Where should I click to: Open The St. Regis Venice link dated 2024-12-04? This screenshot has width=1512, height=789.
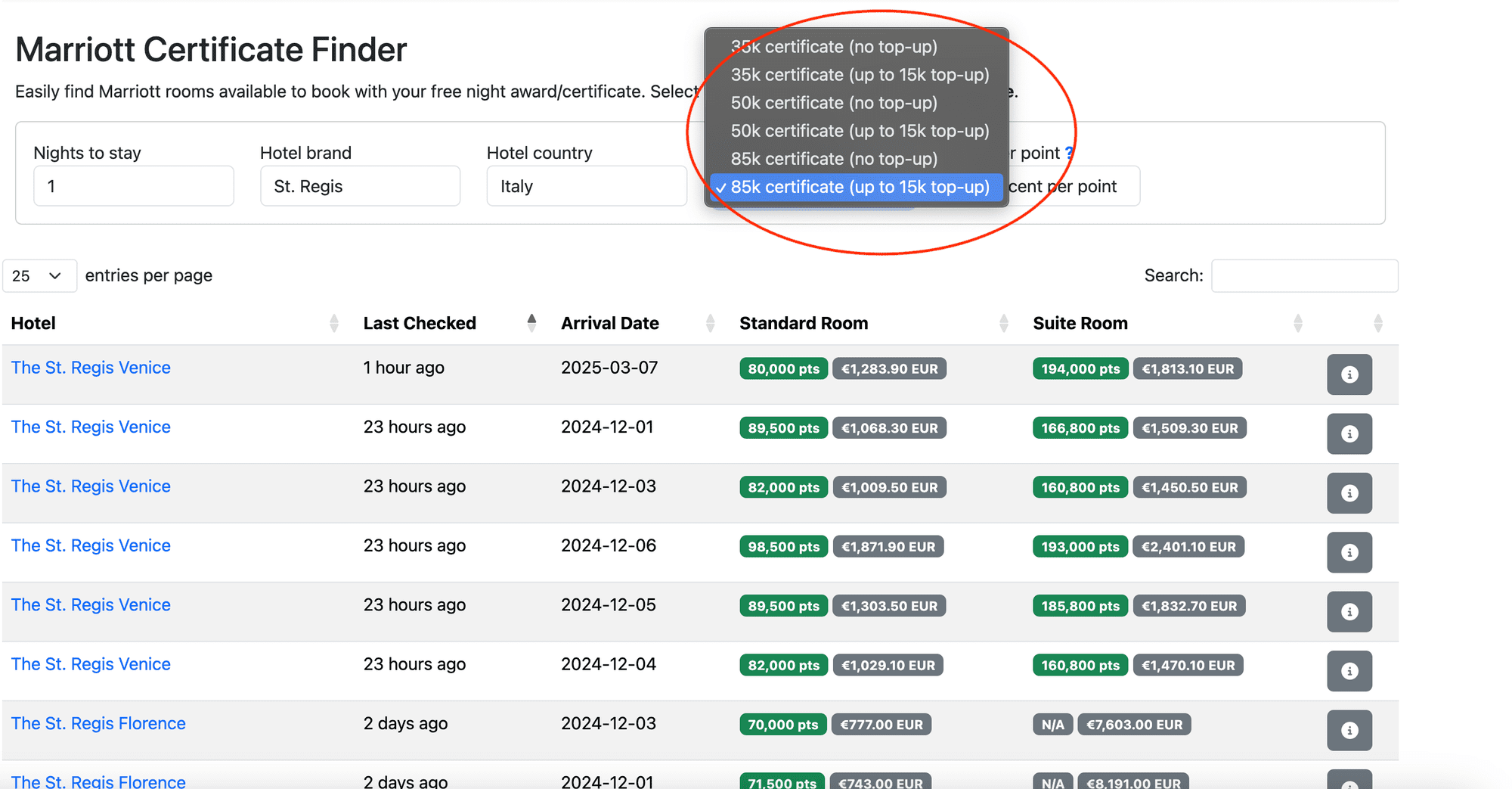click(x=91, y=664)
